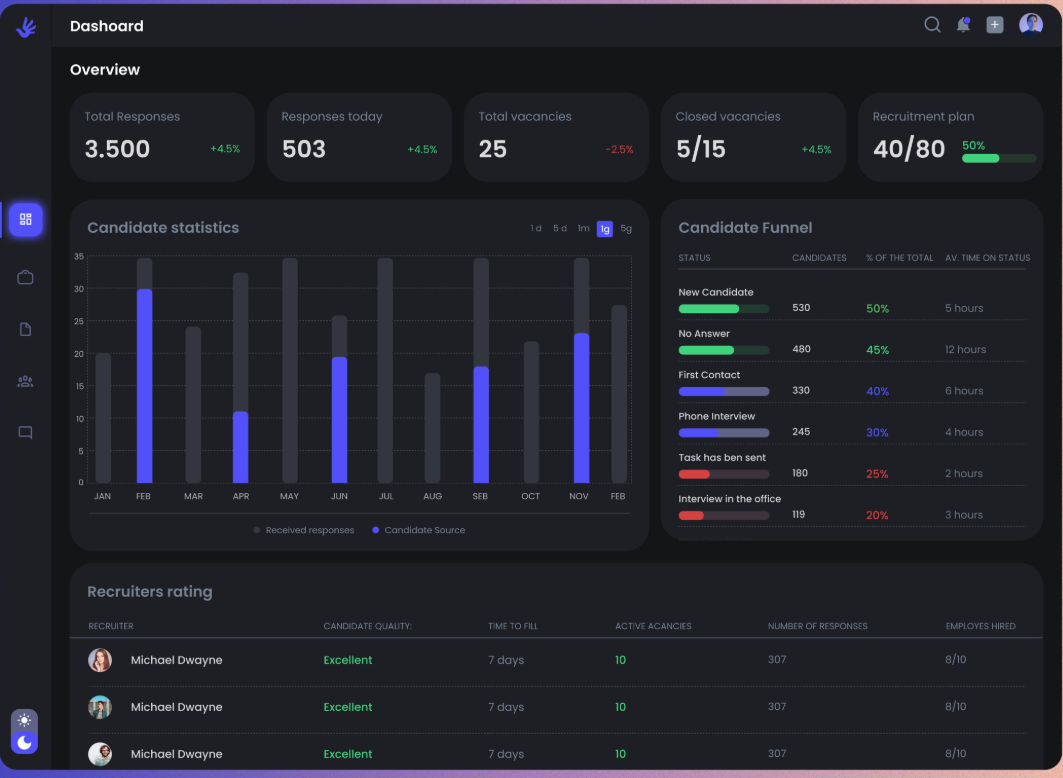Switch to light mode sun toggle
Image resolution: width=1063 pixels, height=778 pixels.
tap(24, 720)
